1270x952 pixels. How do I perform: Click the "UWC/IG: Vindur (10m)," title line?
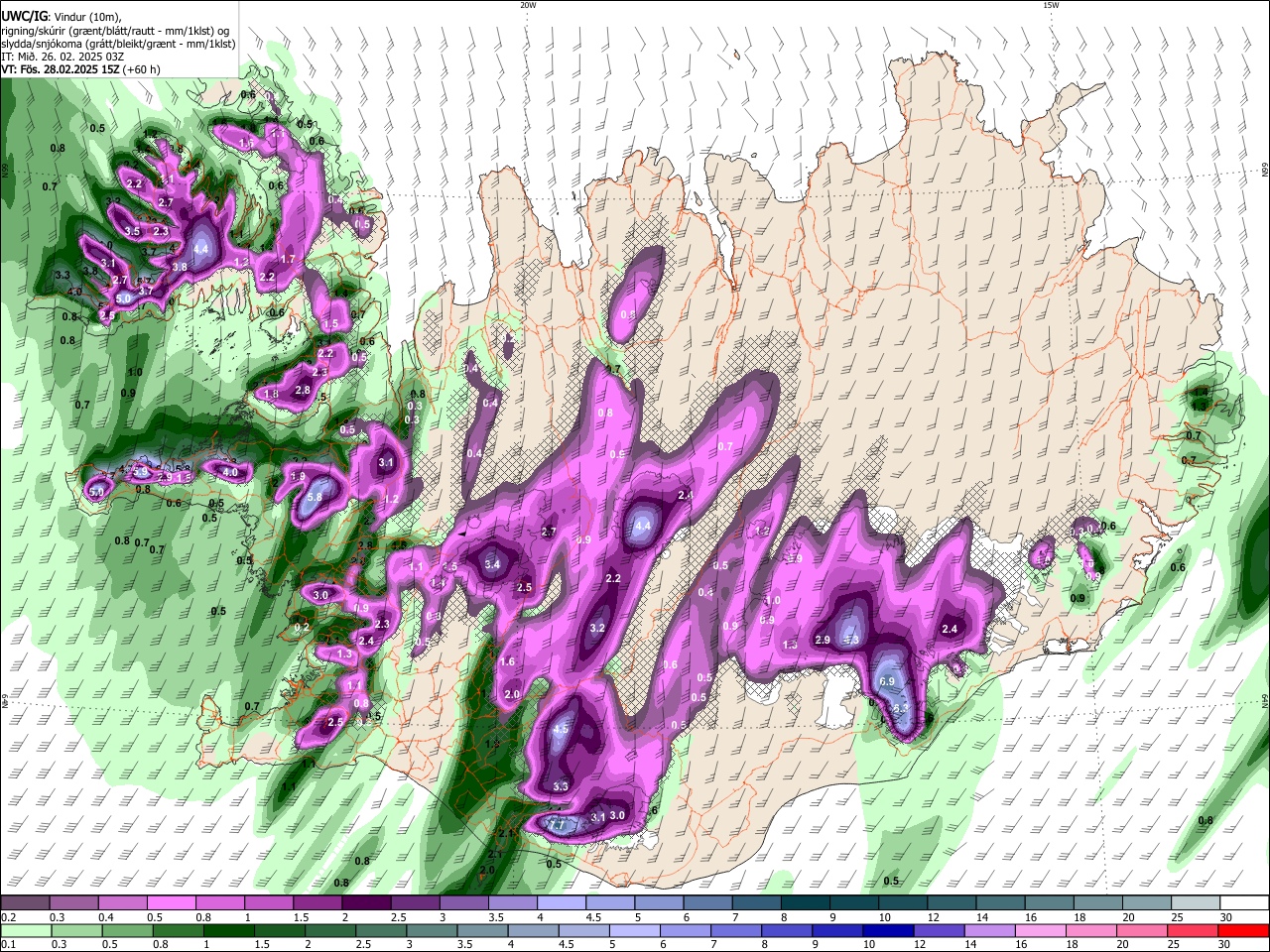pos(61,17)
